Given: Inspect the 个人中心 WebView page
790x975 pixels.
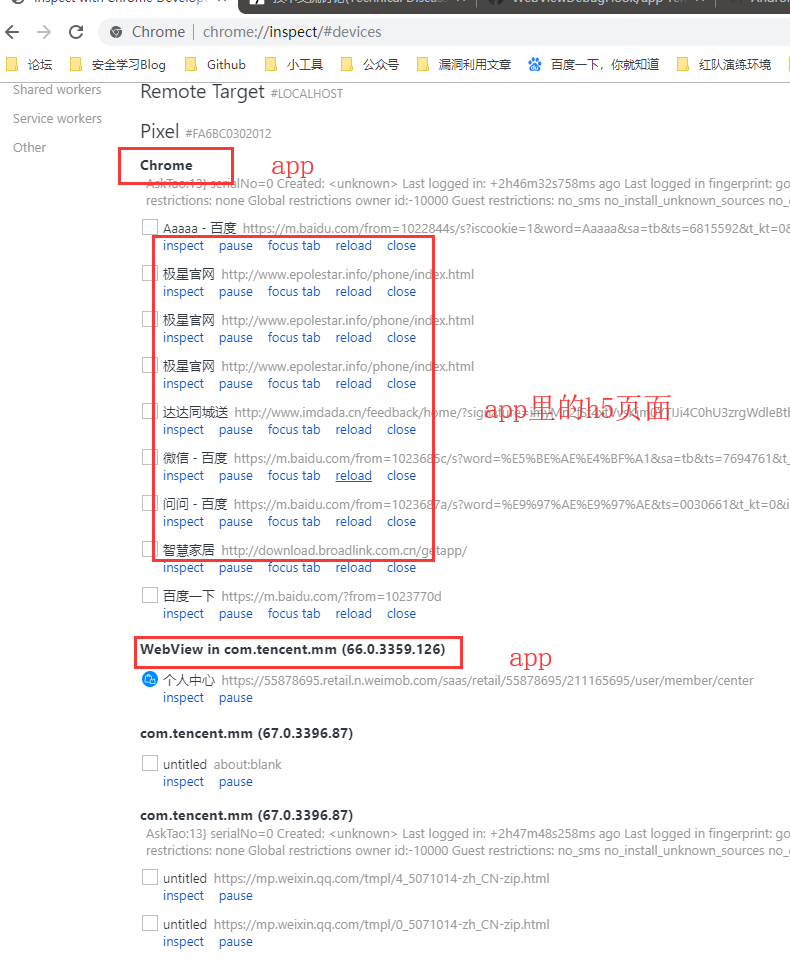Looking at the screenshot, I should [183, 698].
